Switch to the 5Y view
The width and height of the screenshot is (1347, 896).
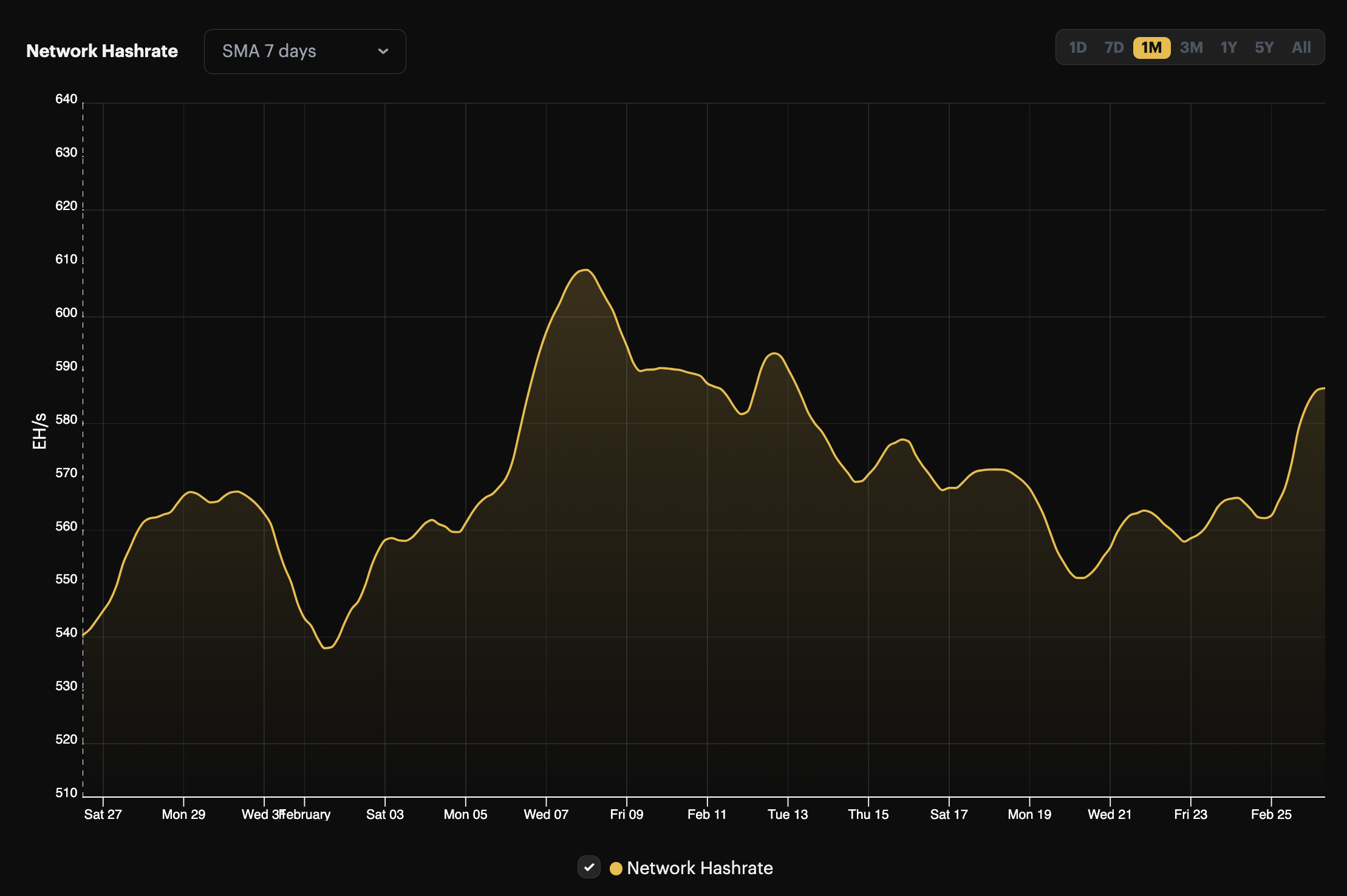[1265, 47]
